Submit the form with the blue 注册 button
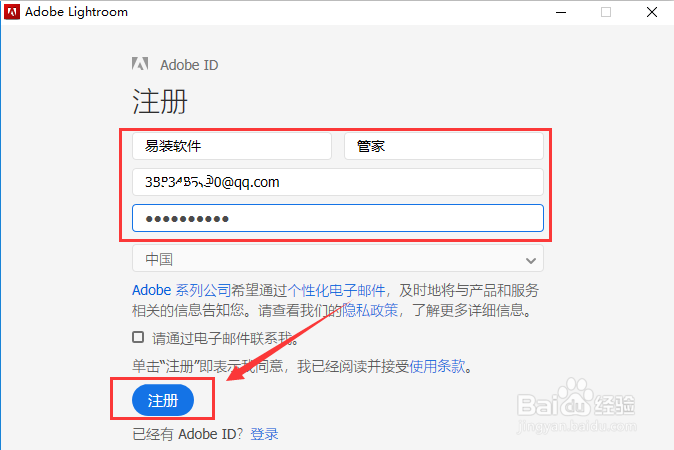This screenshot has width=674, height=450. pos(163,400)
